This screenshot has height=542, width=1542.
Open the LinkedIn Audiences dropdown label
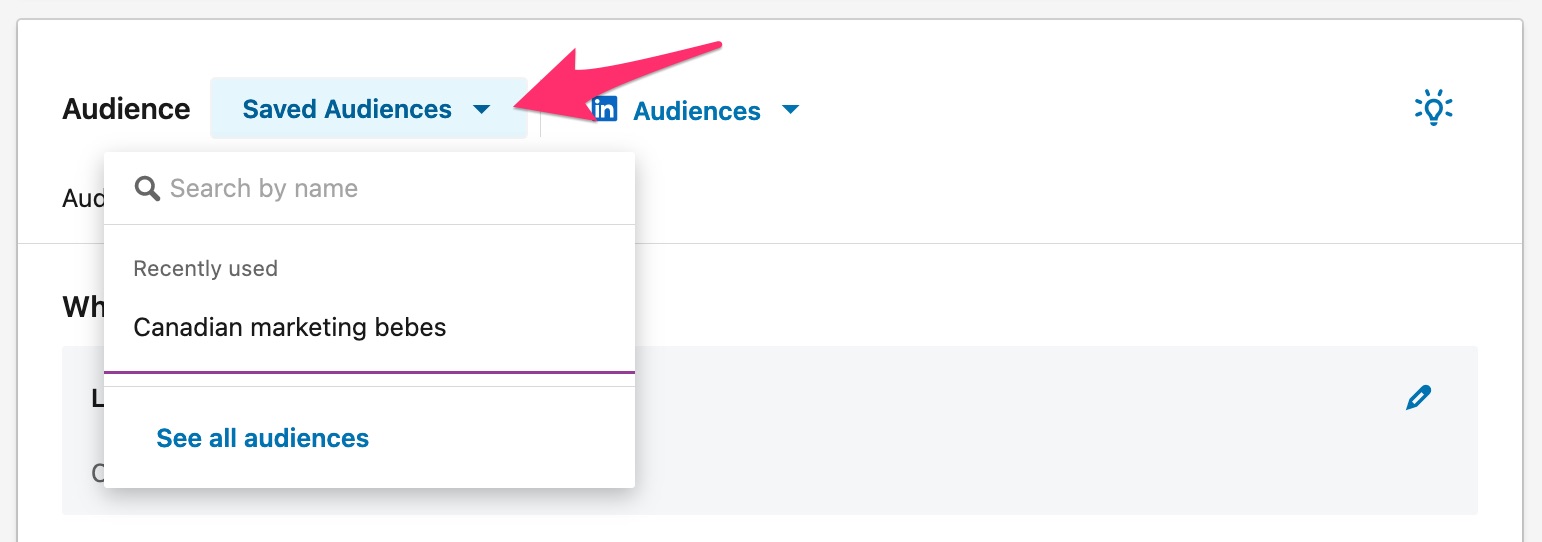[696, 111]
